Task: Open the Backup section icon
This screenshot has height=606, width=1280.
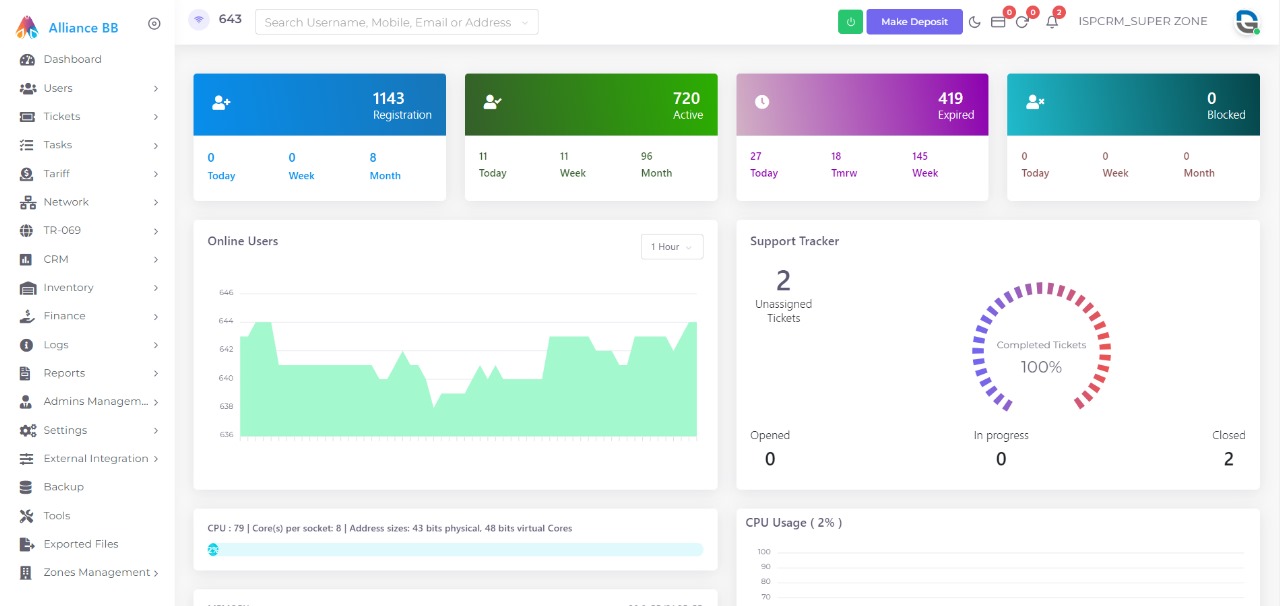Action: coord(24,487)
